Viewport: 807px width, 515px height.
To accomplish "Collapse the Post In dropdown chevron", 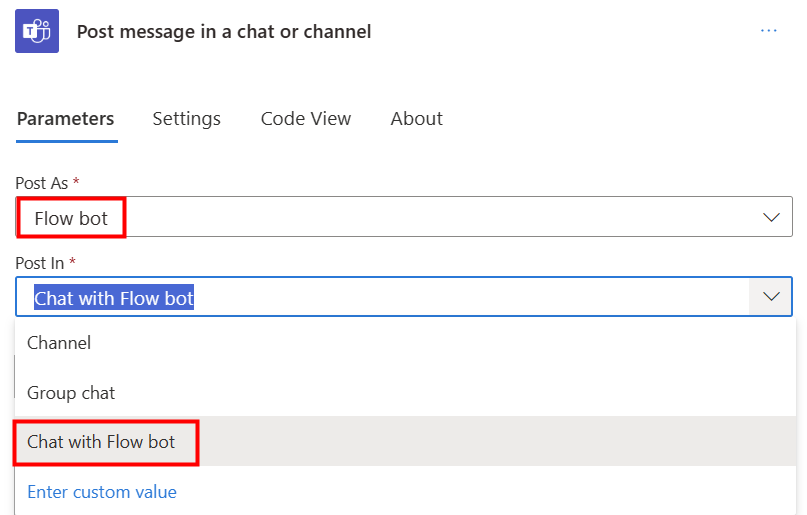I will [770, 297].
